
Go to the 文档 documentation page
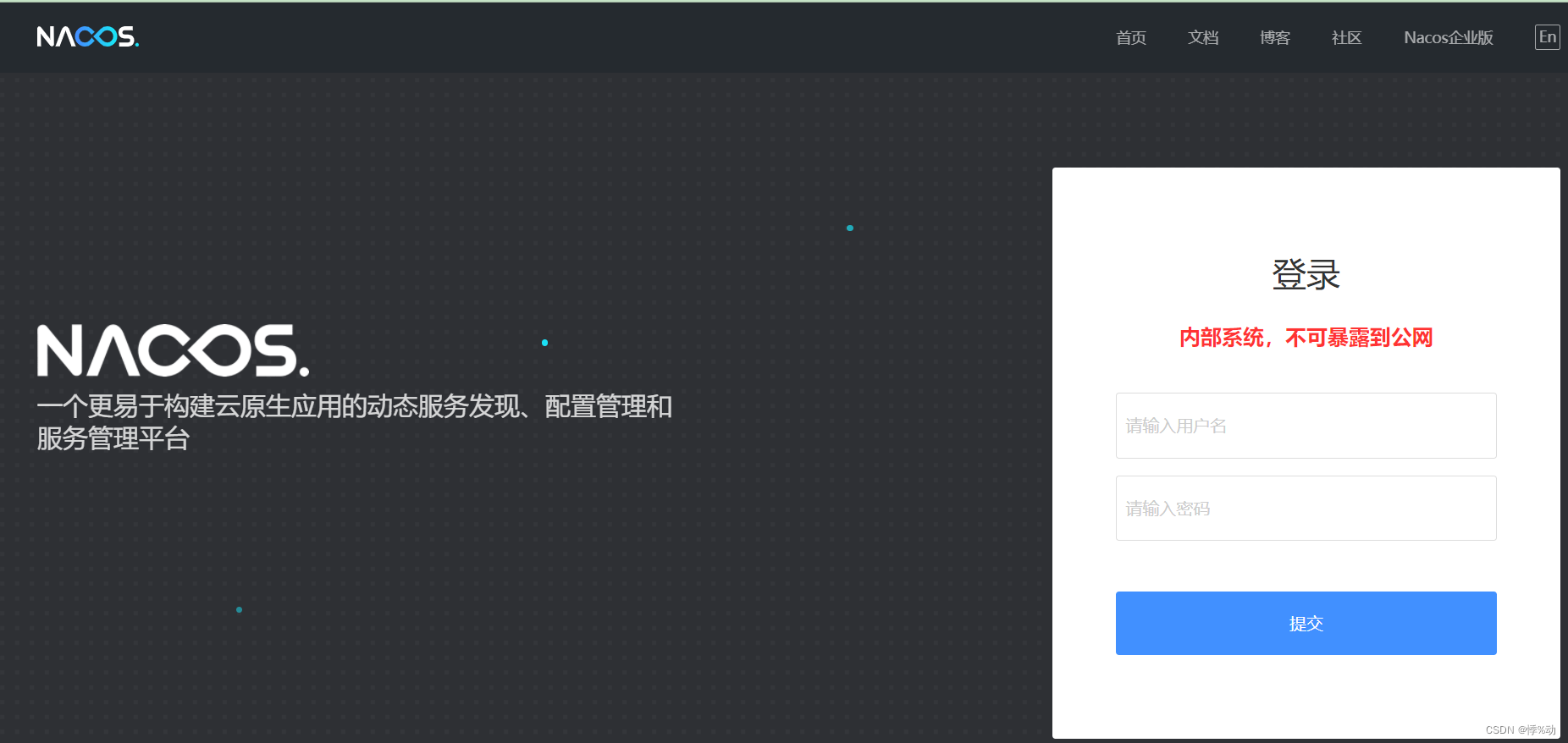point(1203,37)
